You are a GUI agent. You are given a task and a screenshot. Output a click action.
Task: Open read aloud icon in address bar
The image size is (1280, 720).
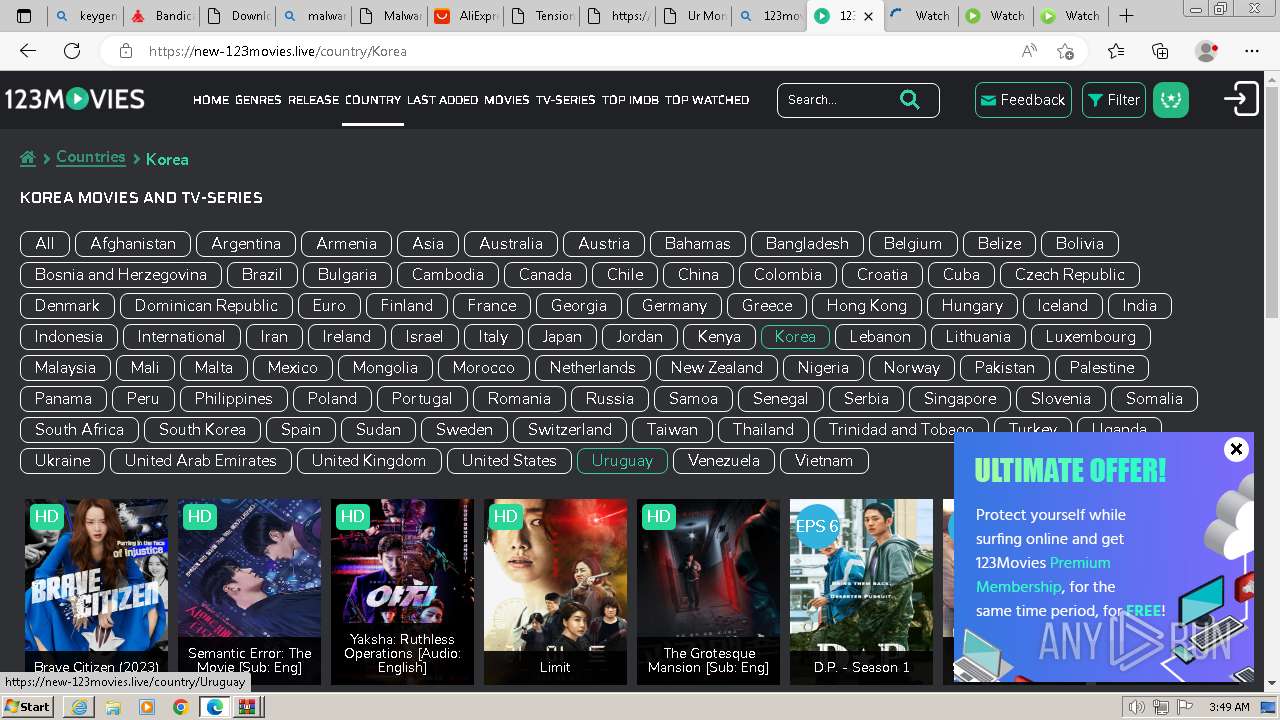click(1029, 51)
